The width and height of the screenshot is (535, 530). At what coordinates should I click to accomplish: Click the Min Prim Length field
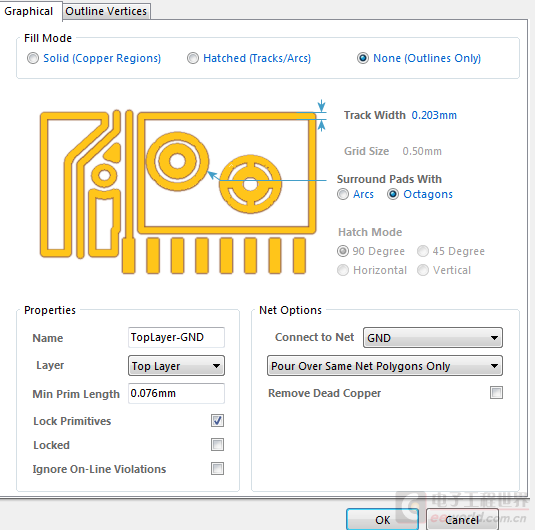click(x=176, y=393)
